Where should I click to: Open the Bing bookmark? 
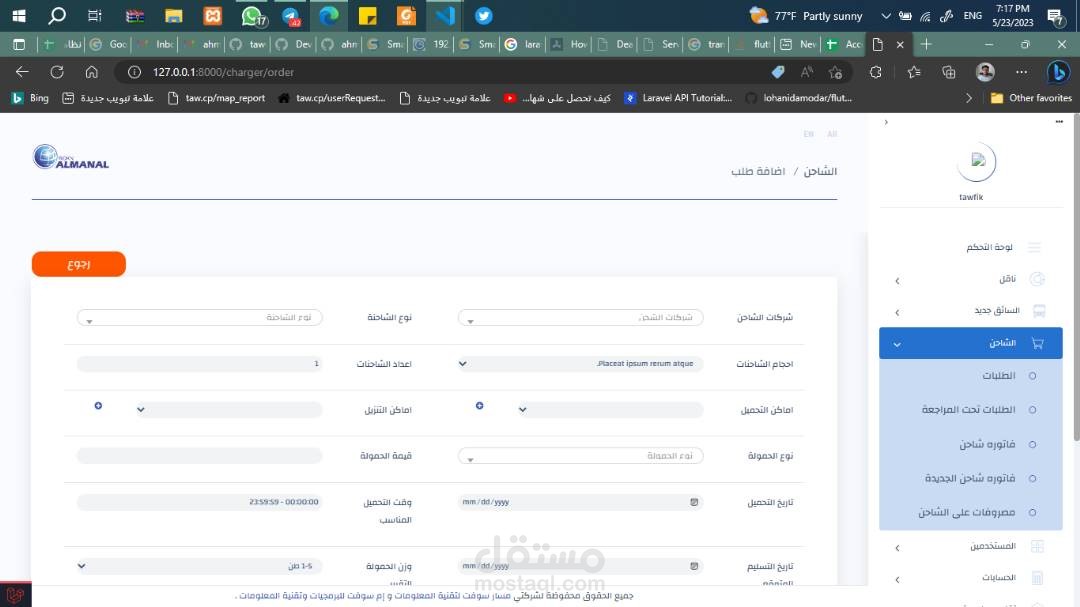point(30,98)
